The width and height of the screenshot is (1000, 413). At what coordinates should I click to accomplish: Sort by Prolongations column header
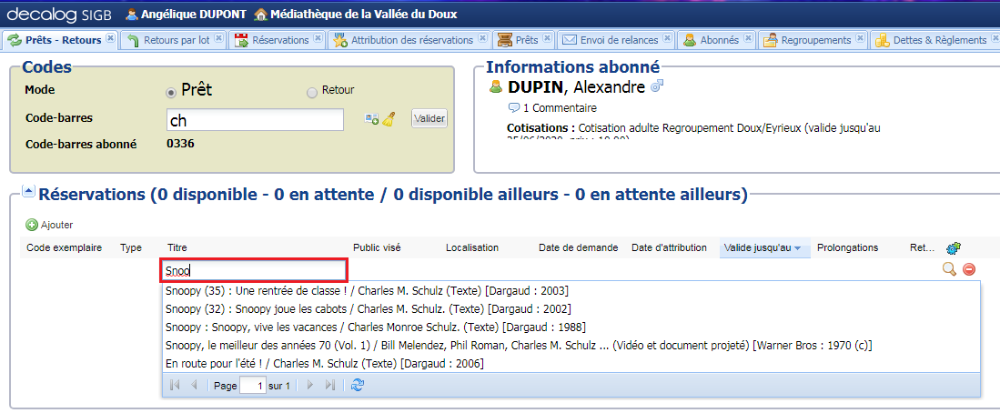848,247
